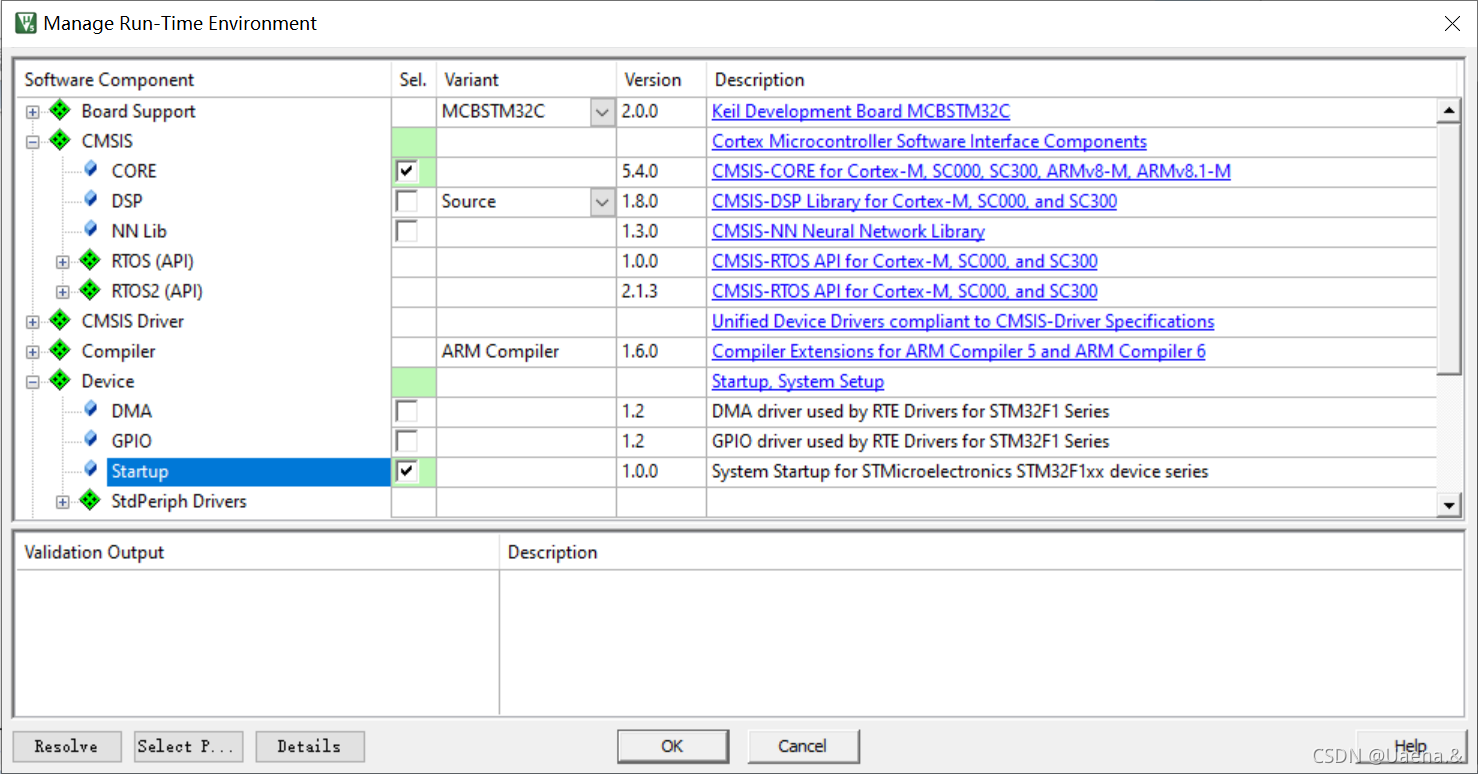Click the RTOS2 (API) green diamond icon
The width and height of the screenshot is (1478, 774).
pyautogui.click(x=90, y=290)
